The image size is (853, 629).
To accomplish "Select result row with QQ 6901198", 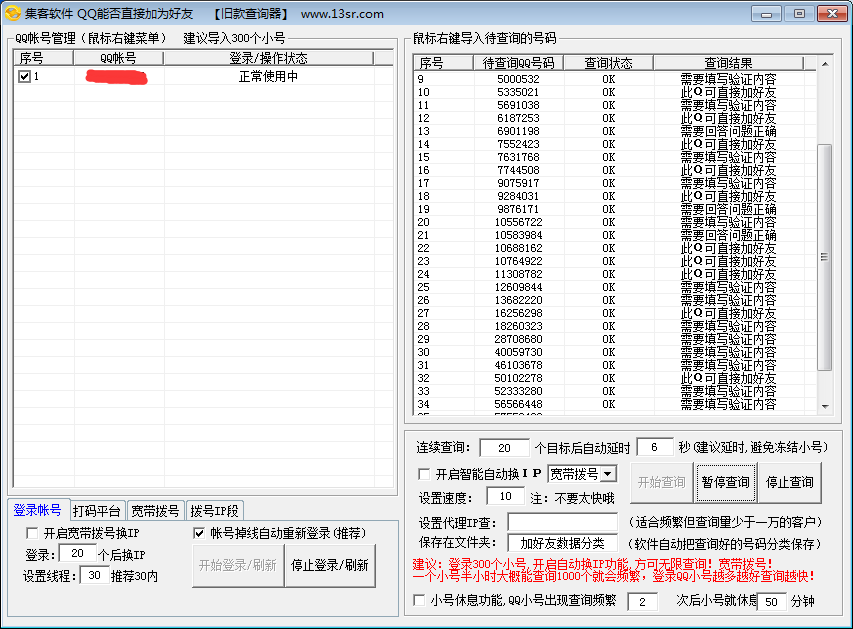I will point(615,131).
